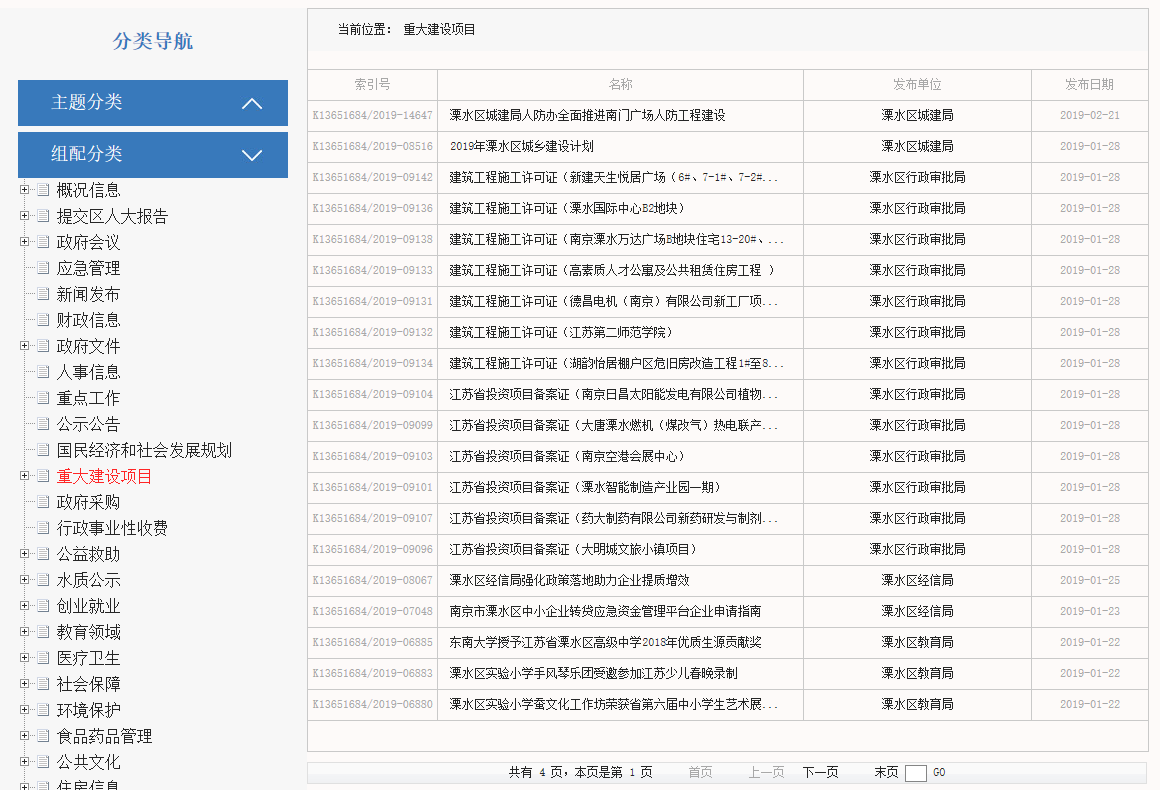Click document icon beside 财政信息

point(43,320)
